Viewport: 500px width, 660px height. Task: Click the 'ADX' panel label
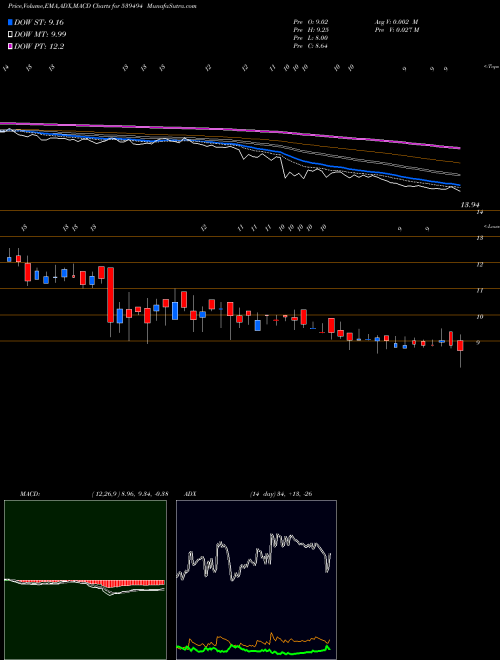tap(191, 494)
